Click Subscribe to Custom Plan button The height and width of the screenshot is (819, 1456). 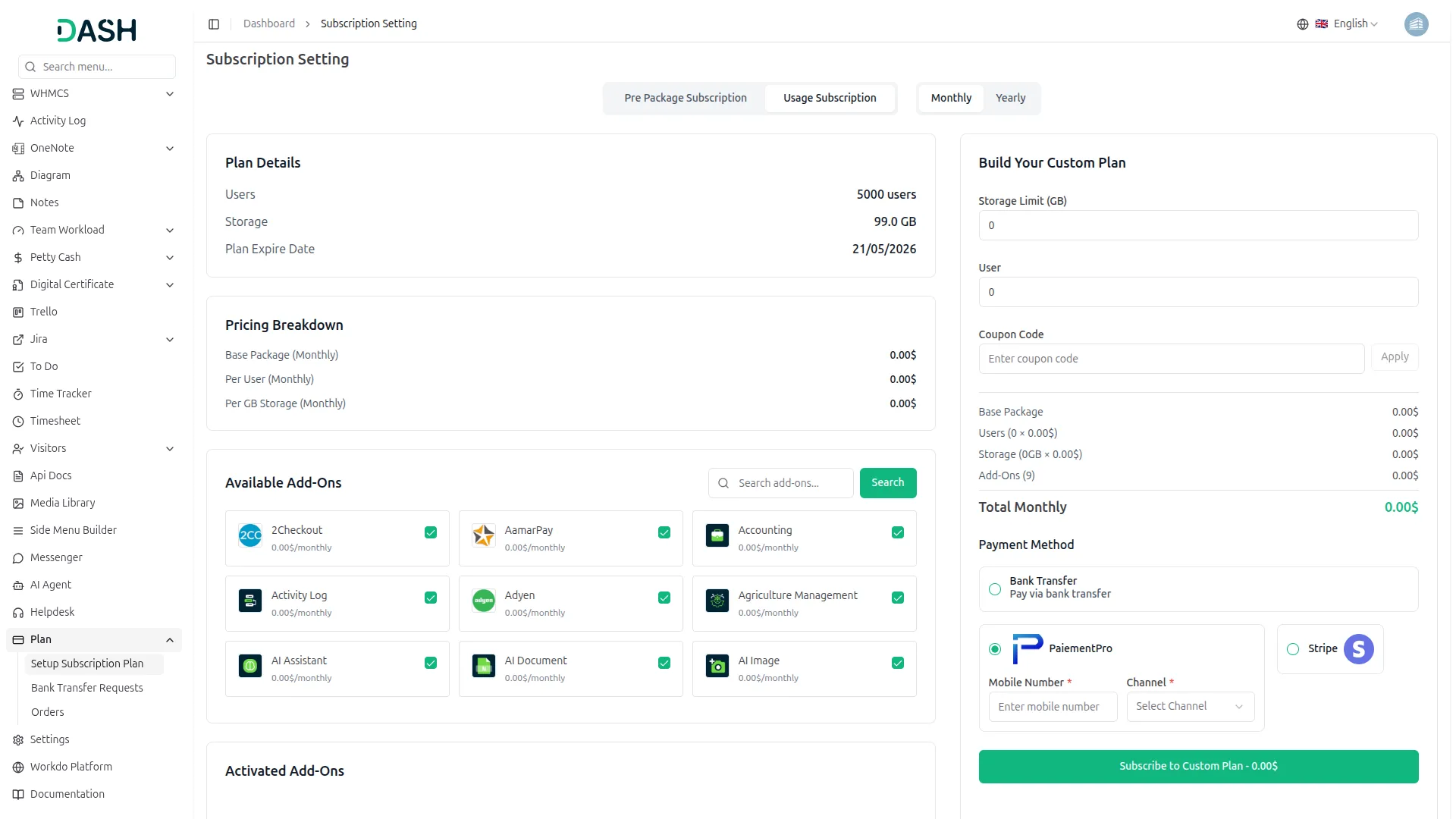tap(1198, 766)
